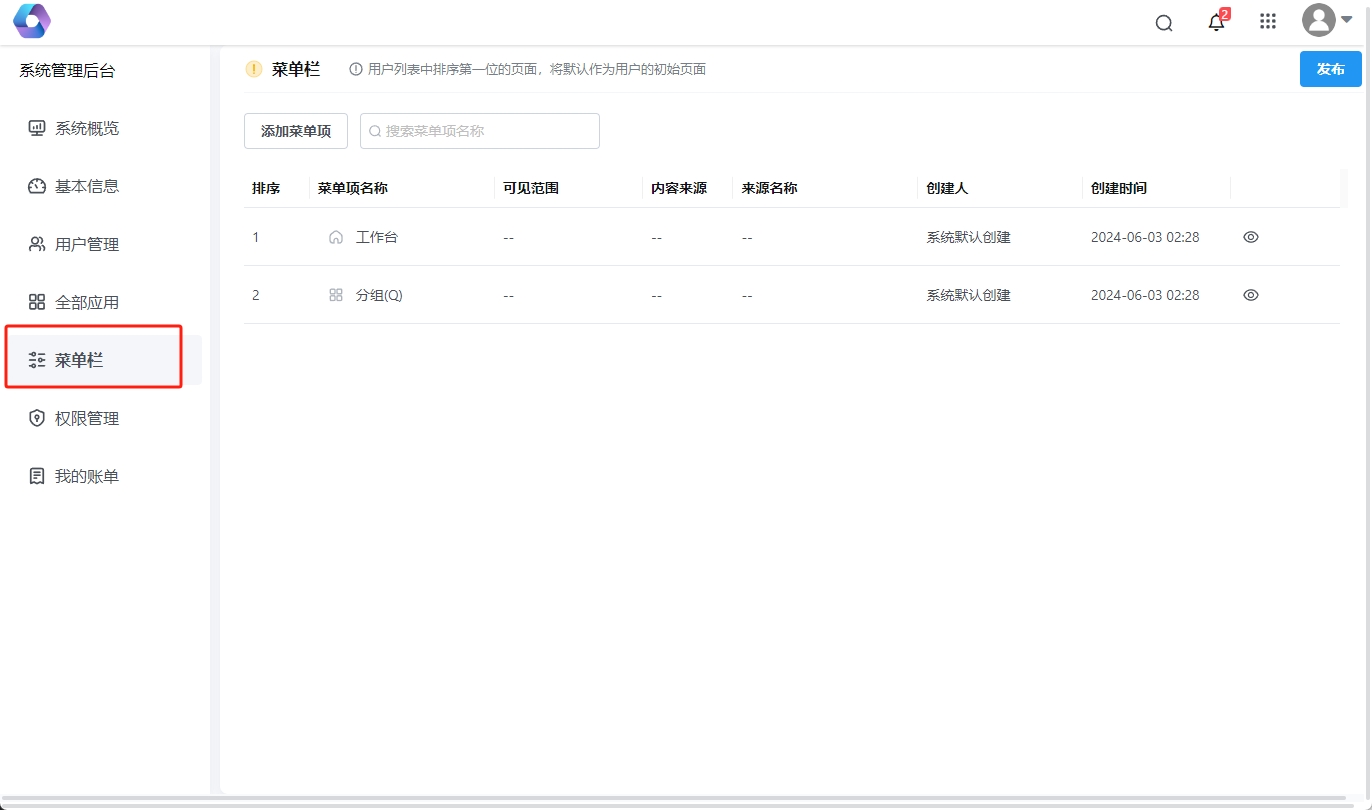Open the notification bell with red badge
Viewport: 1372px width, 810px height.
1216,21
